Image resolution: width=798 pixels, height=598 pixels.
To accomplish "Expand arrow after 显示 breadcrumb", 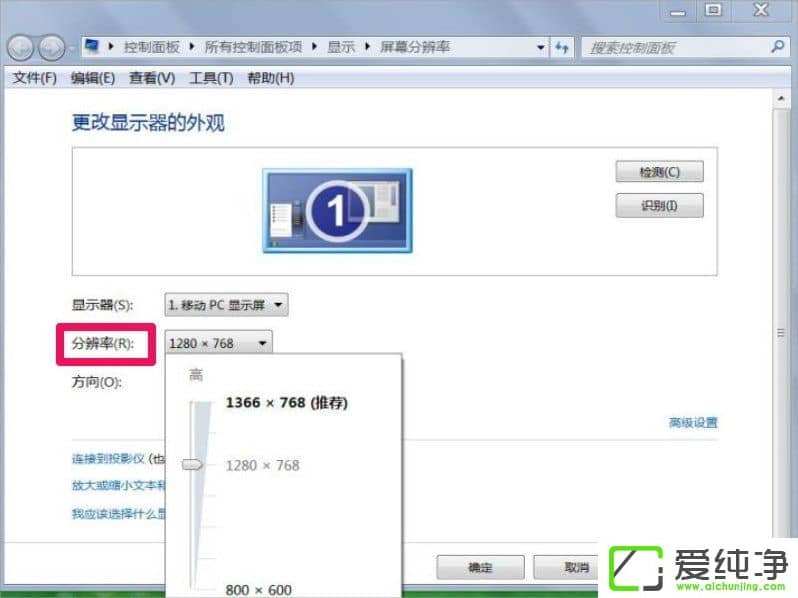I will coord(367,47).
